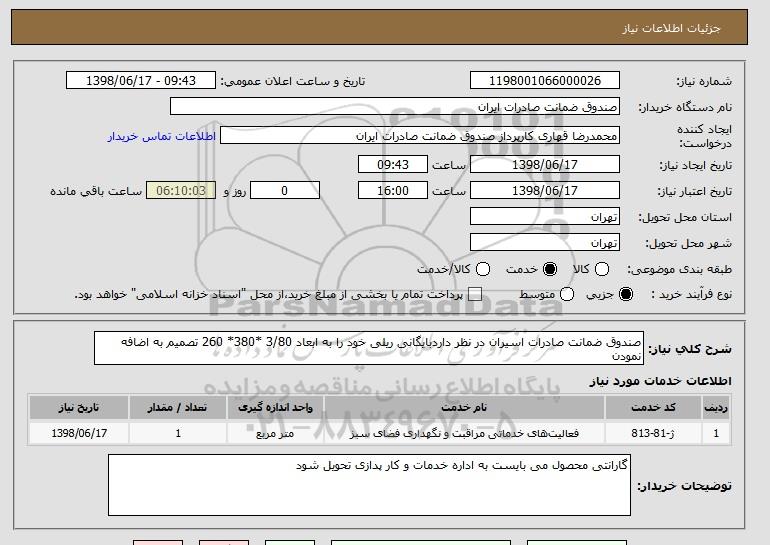Click the نام خدمت column header
This screenshot has height=545, width=770.
[464, 408]
